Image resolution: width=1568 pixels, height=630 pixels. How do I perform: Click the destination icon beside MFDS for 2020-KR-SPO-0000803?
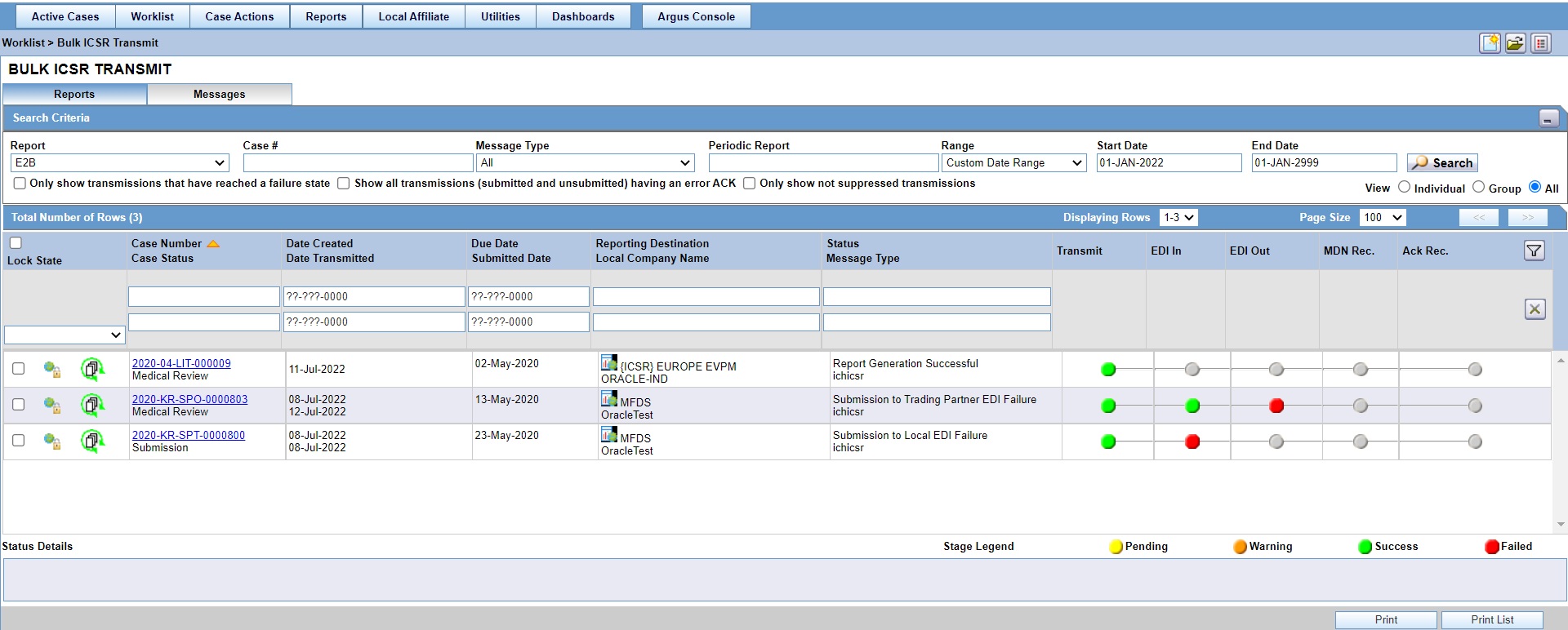(x=609, y=398)
